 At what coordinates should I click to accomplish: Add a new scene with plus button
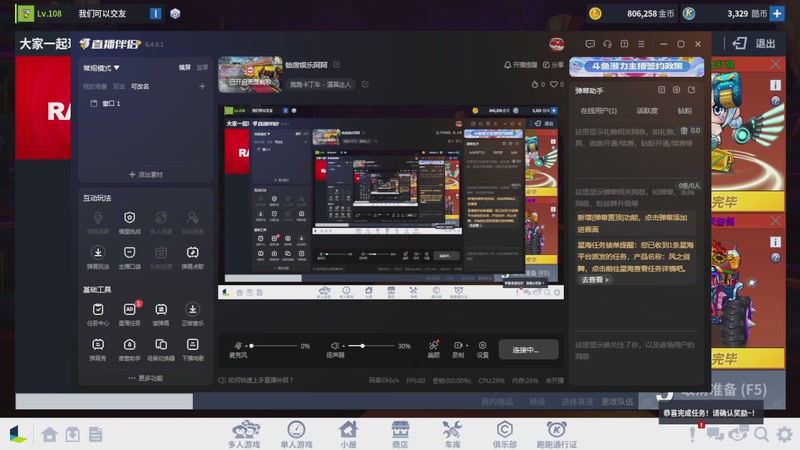(x=202, y=86)
